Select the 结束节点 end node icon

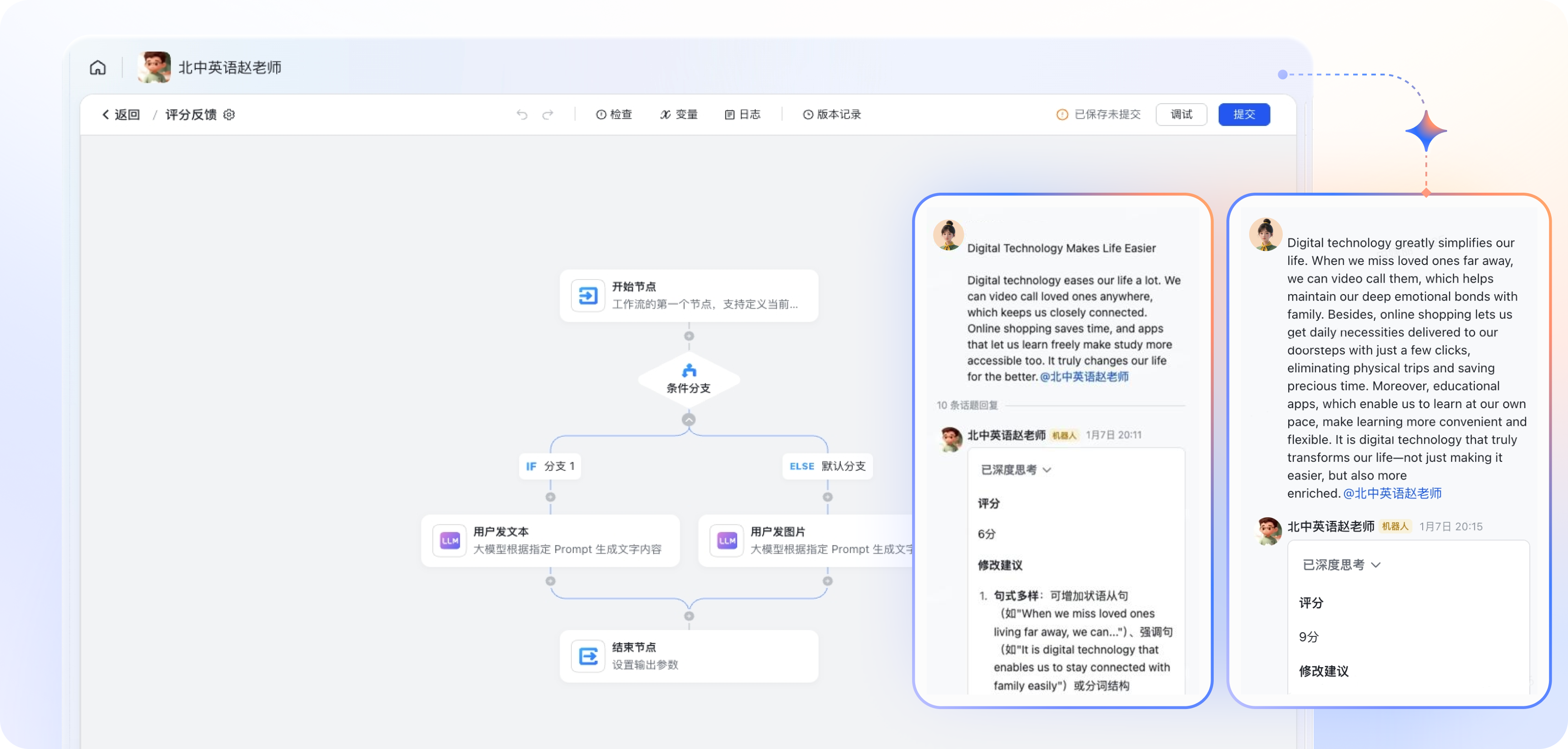(x=587, y=656)
